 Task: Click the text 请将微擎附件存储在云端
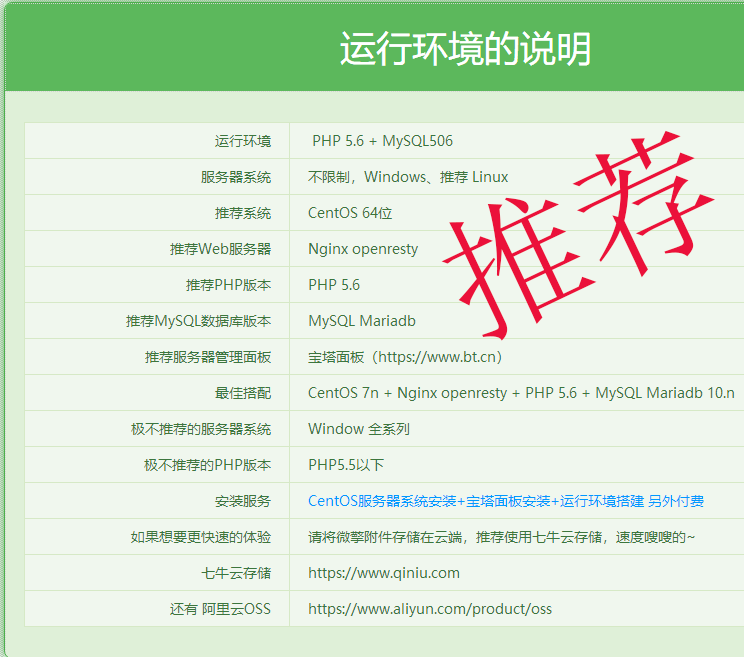[385, 537]
